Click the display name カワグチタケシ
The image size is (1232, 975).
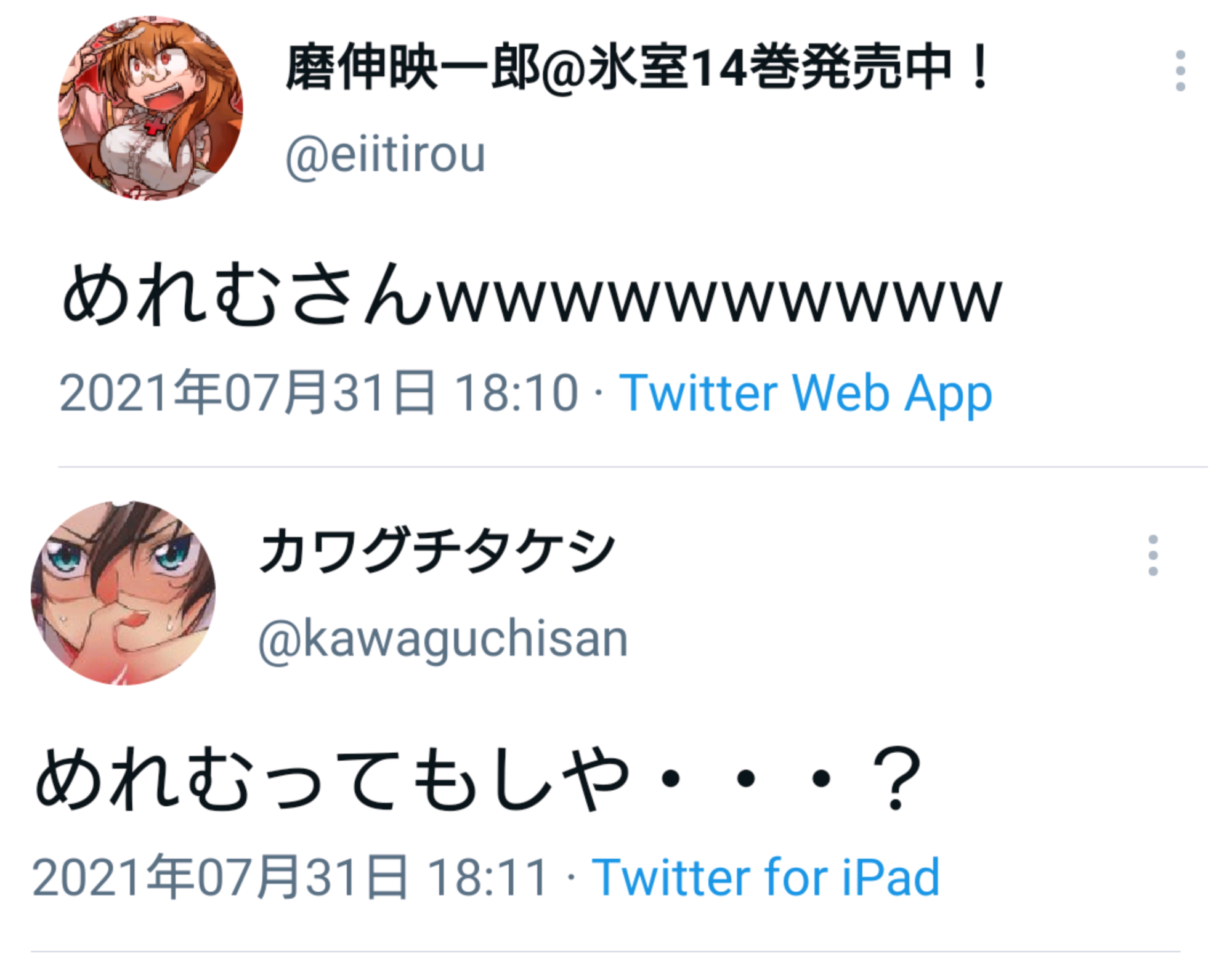click(437, 551)
